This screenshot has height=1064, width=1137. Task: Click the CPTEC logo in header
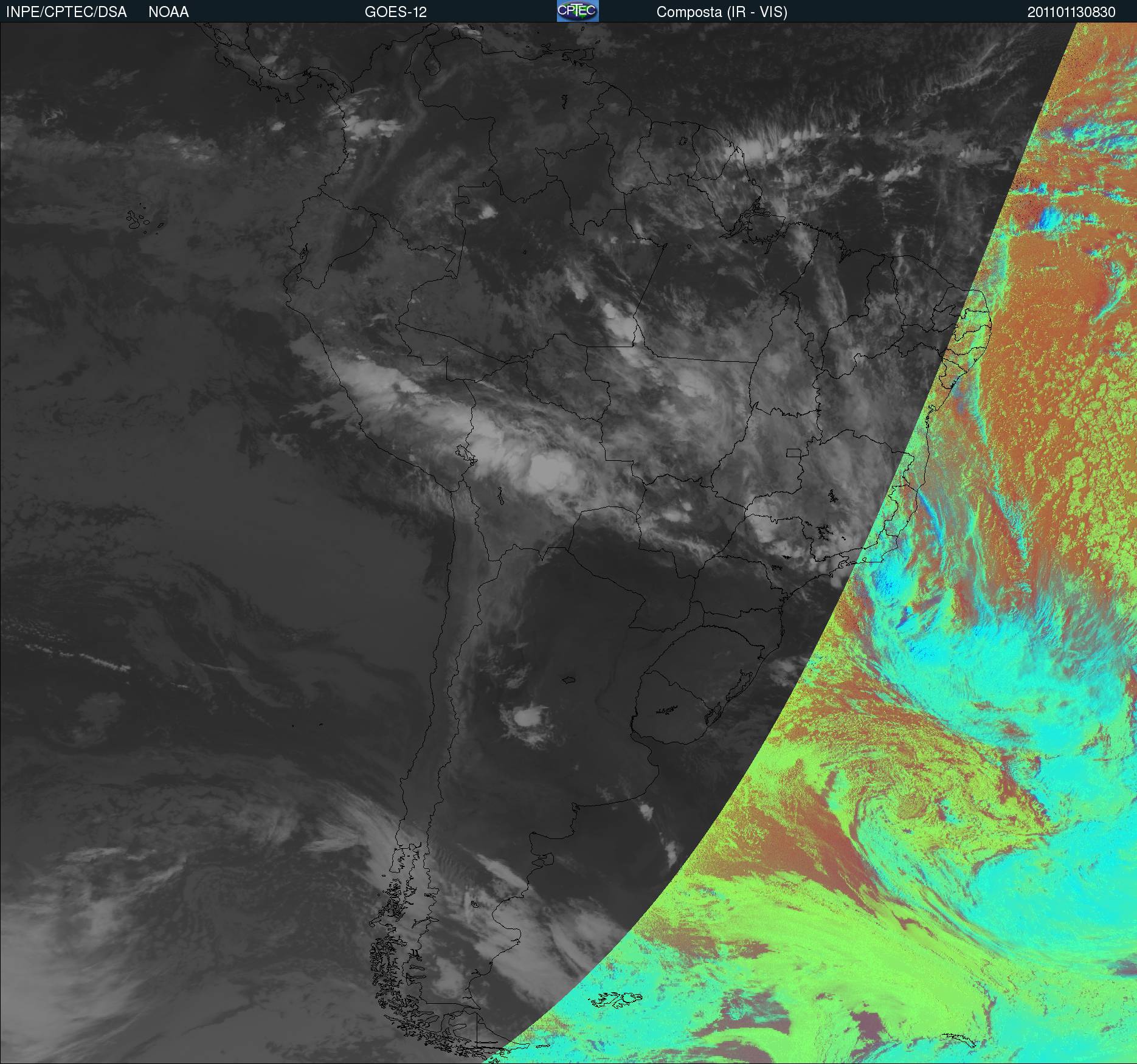pyautogui.click(x=578, y=11)
